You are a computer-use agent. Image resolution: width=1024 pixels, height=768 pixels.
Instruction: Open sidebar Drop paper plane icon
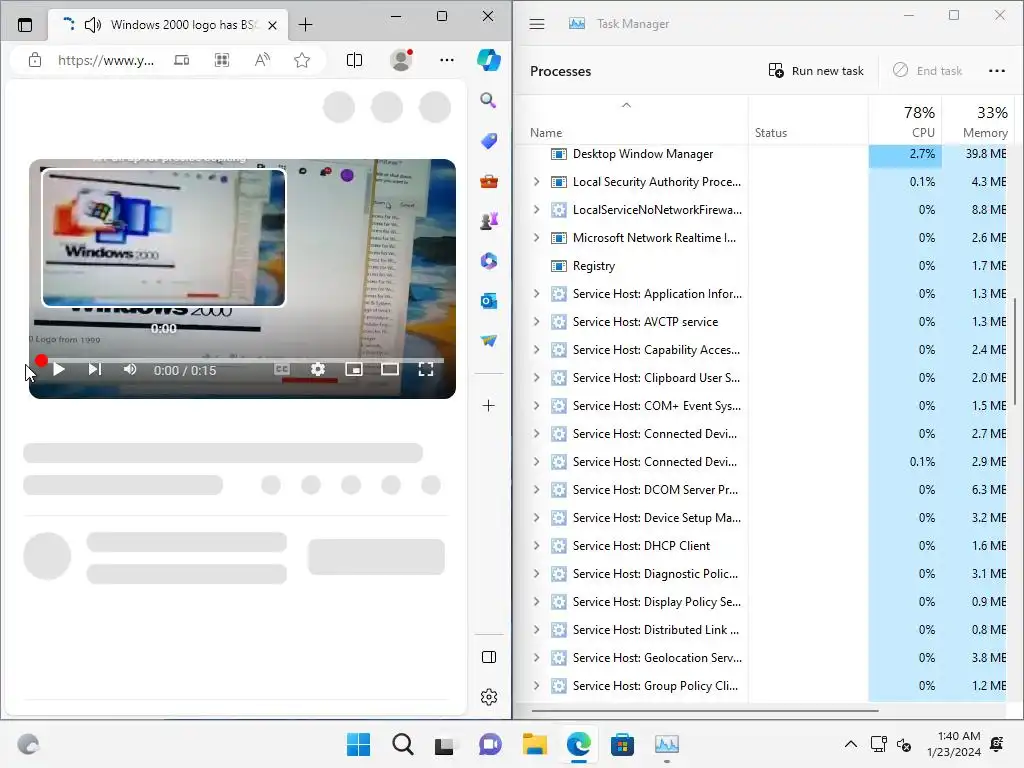tap(488, 341)
